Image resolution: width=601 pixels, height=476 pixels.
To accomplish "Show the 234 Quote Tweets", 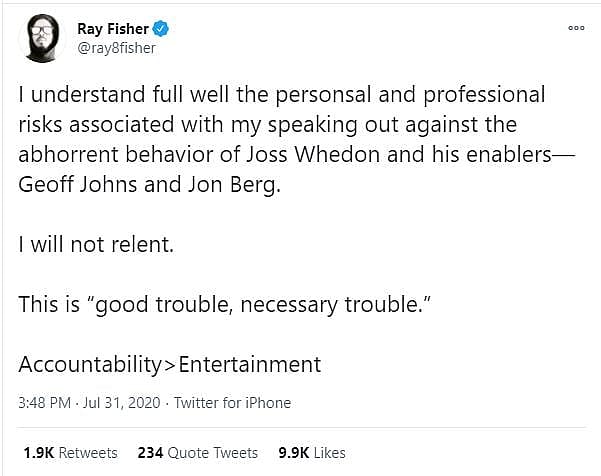I will pos(197,453).
